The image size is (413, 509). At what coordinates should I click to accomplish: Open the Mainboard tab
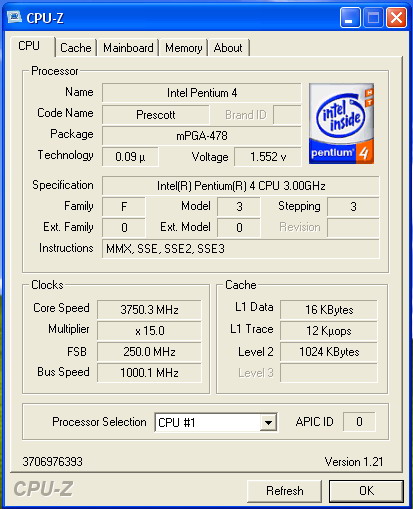pyautogui.click(x=128, y=48)
